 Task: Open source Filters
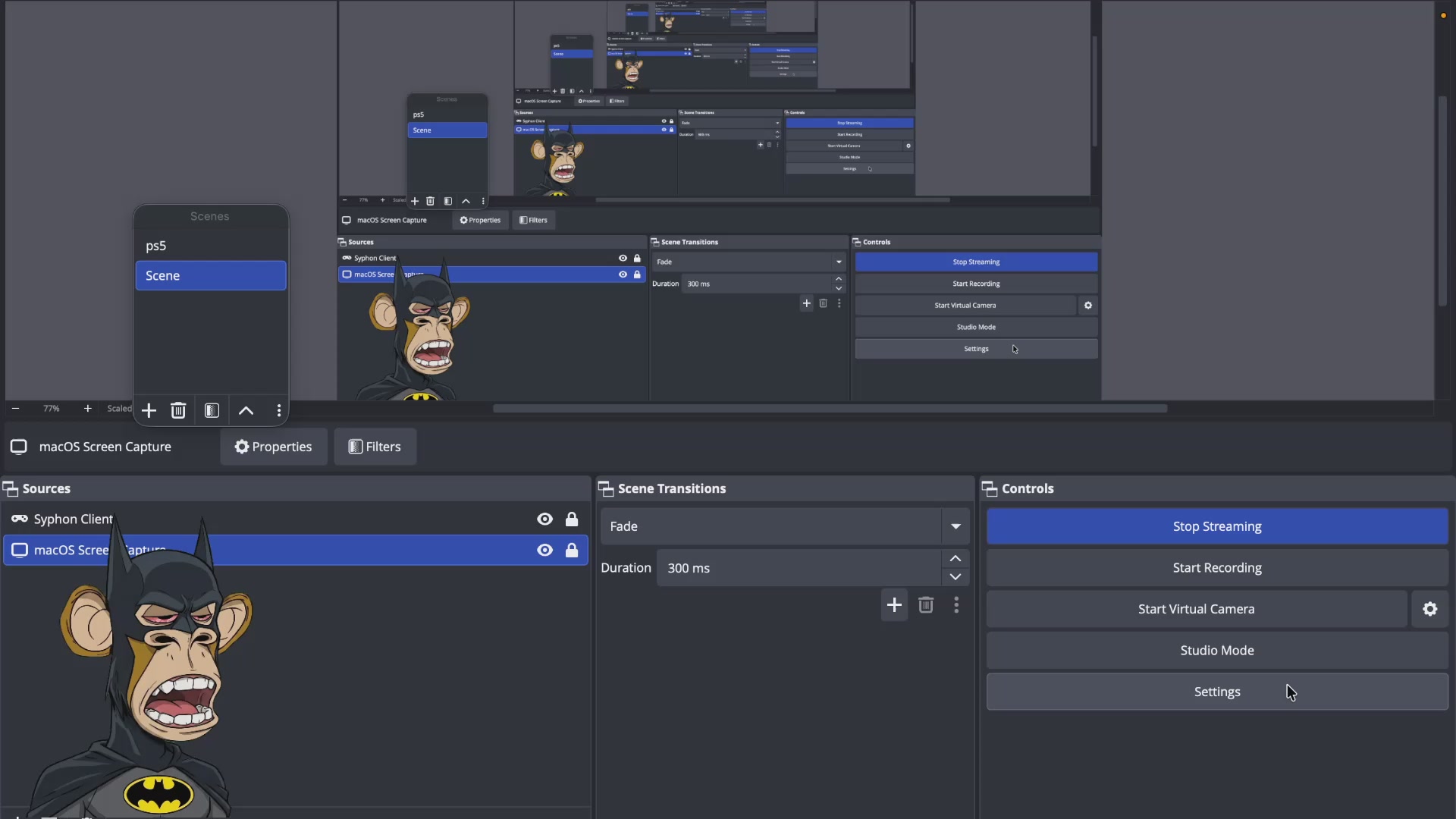(375, 447)
